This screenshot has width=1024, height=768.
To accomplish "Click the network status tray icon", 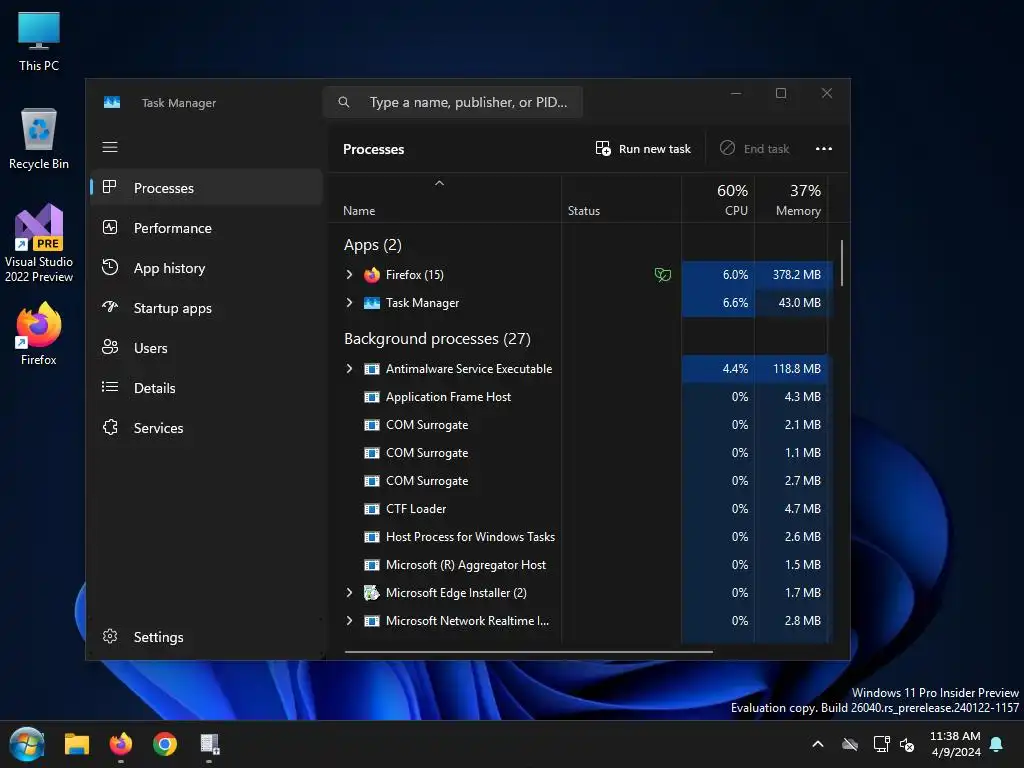I will (881, 744).
